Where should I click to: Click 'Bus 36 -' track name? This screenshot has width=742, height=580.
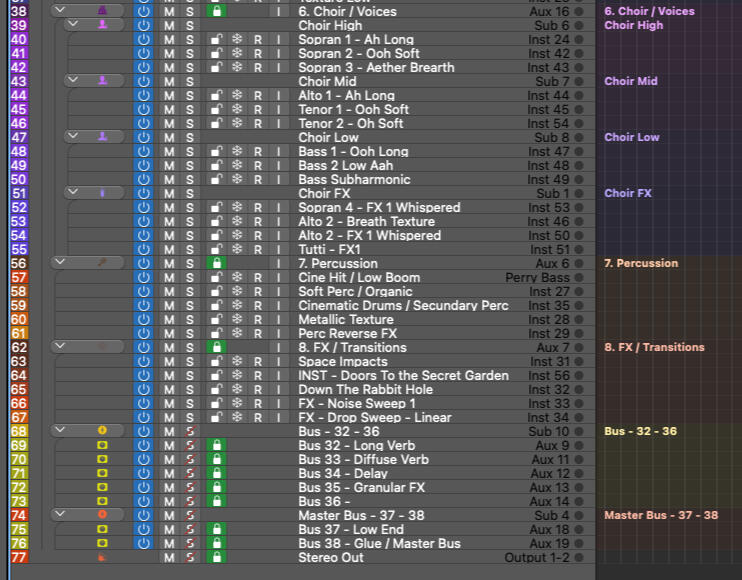click(324, 501)
